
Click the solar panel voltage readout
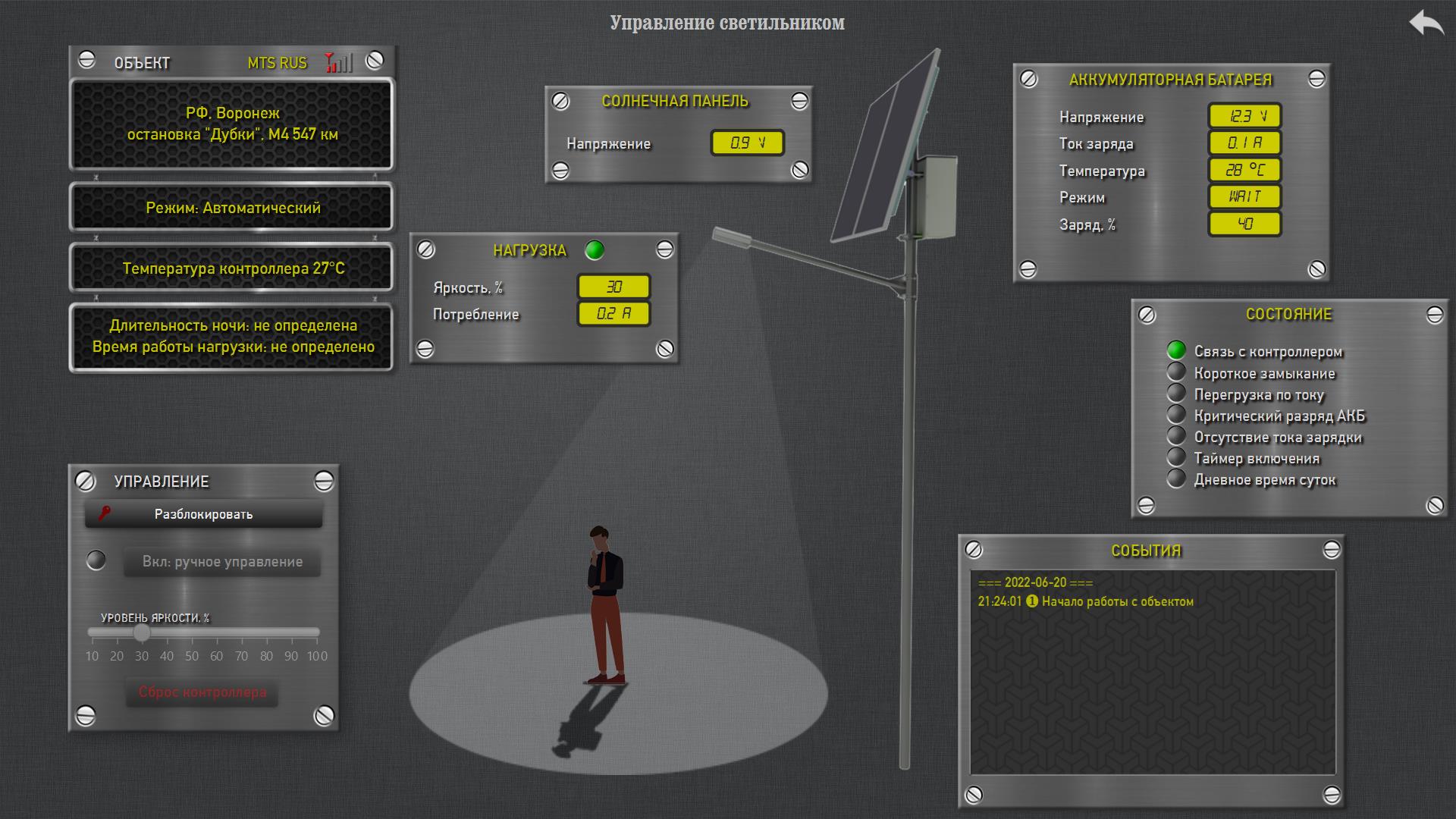(x=747, y=143)
